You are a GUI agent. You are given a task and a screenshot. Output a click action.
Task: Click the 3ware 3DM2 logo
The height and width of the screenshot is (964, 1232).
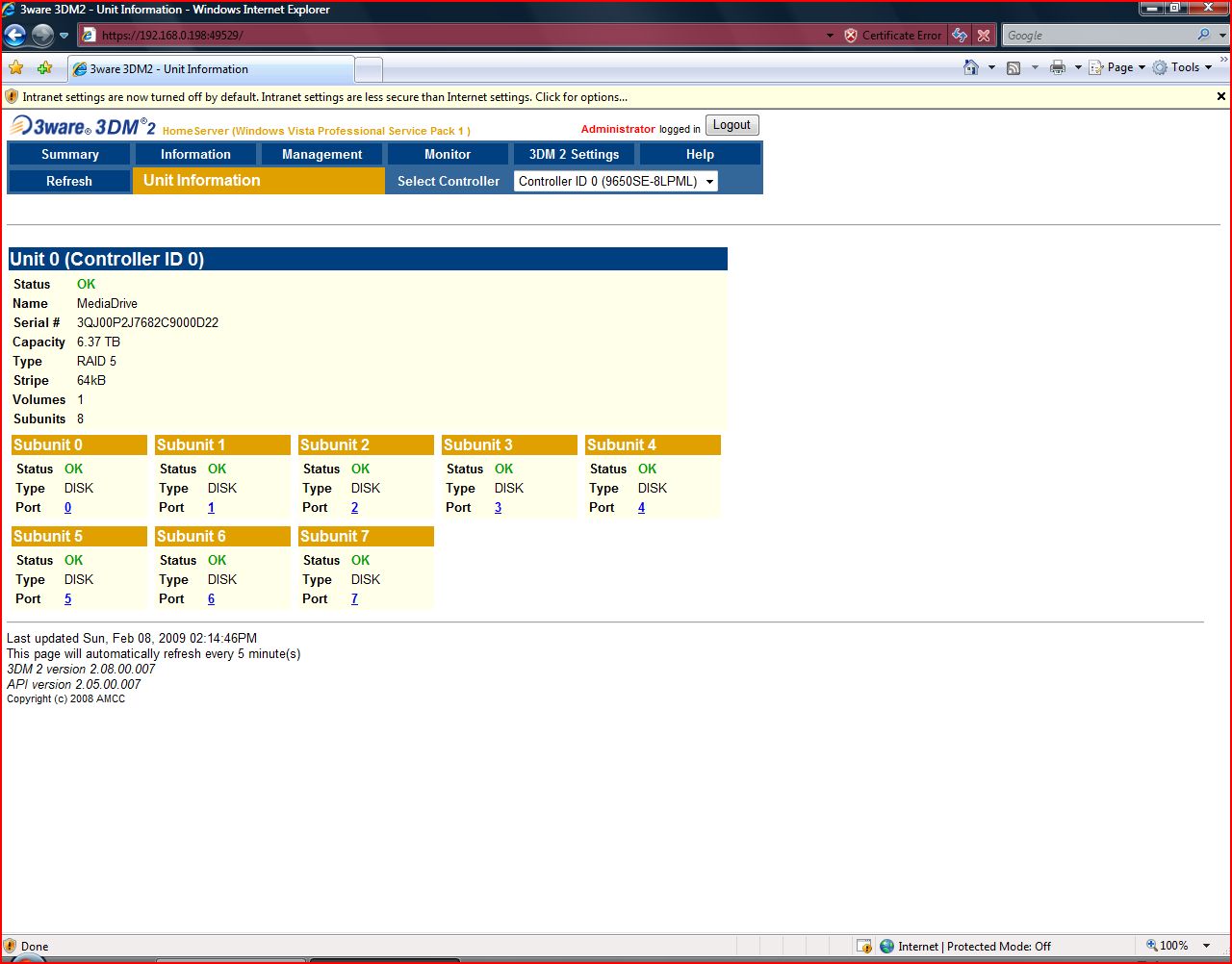(x=83, y=126)
